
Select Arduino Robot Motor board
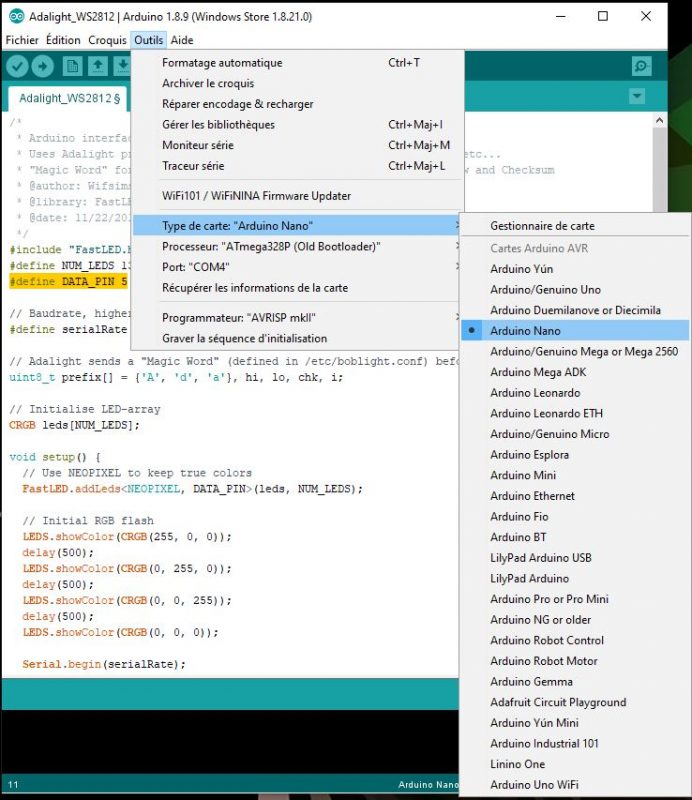click(575, 661)
